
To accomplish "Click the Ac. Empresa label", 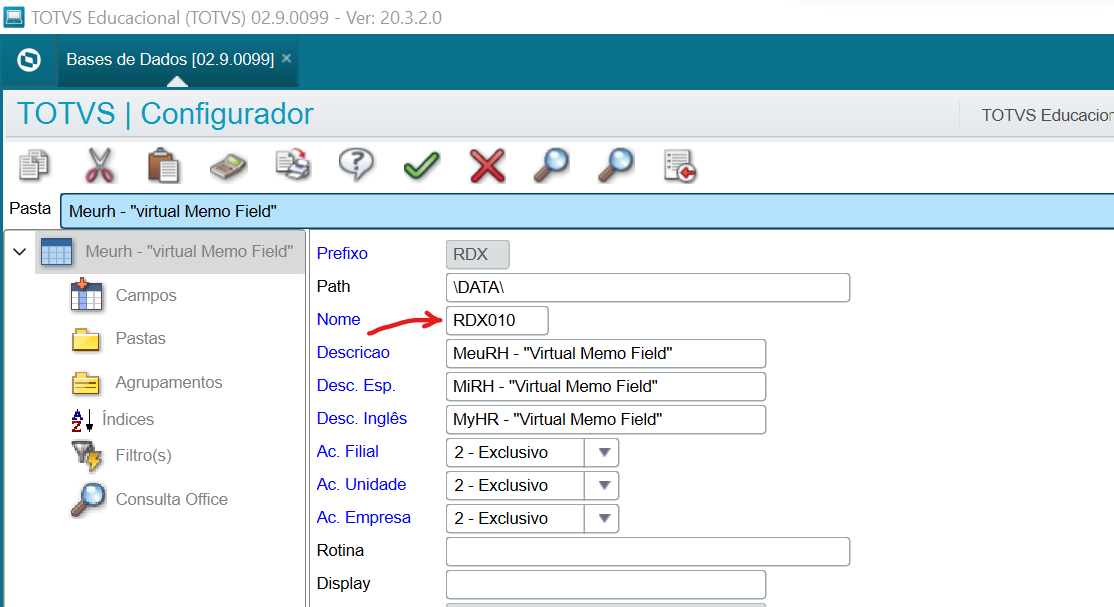I will 364,517.
